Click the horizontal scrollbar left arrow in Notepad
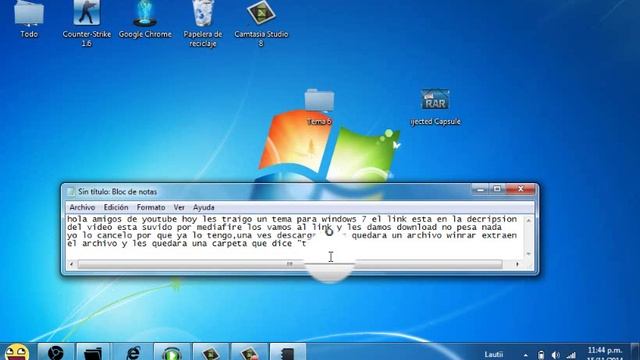Screen dimensions: 640x360 (x=71, y=264)
